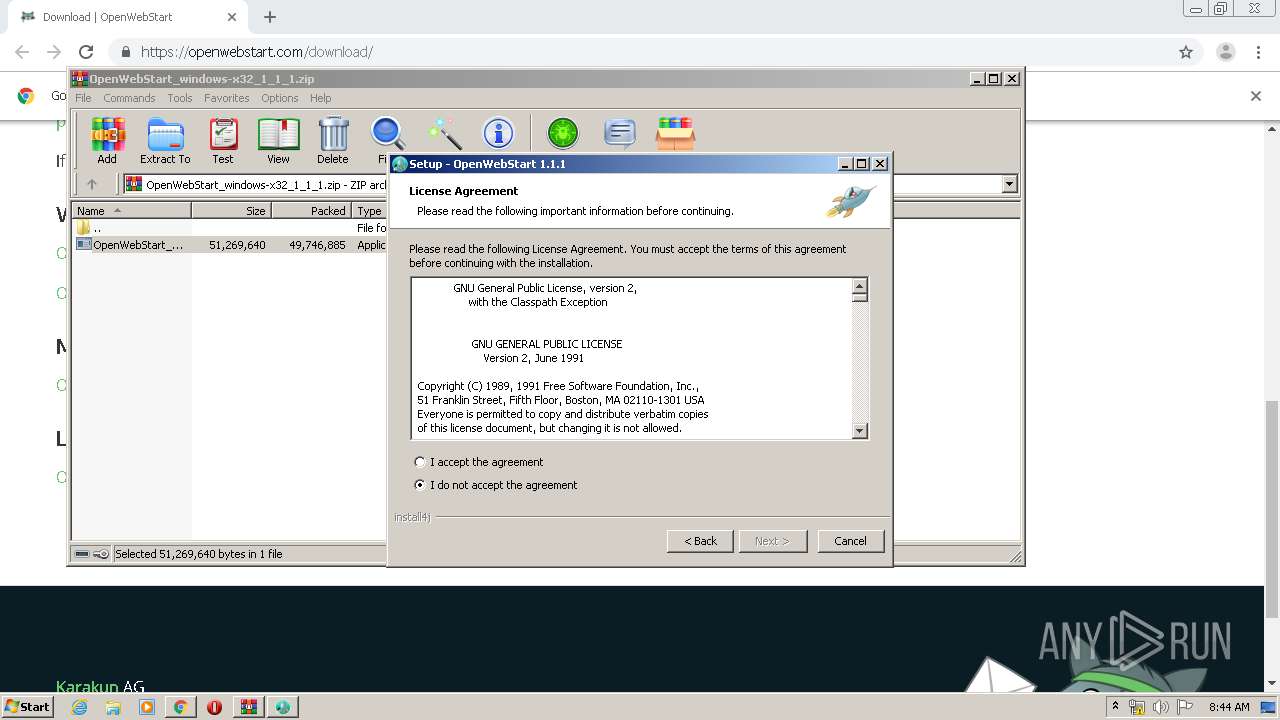The image size is (1280, 720).
Task: Click the Comment icon in WinRAR toolbar
Action: tap(620, 134)
